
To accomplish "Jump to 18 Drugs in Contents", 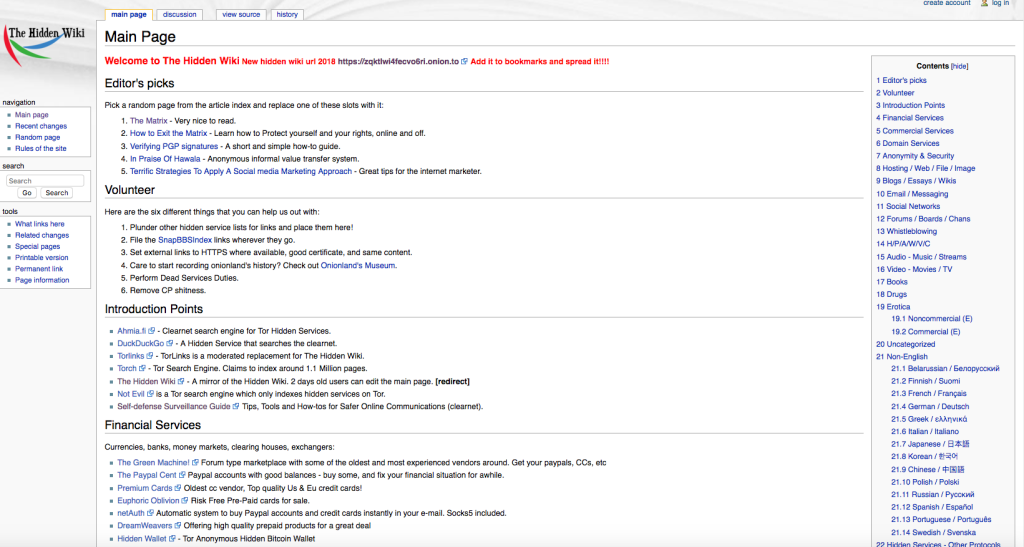I will coord(891,294).
